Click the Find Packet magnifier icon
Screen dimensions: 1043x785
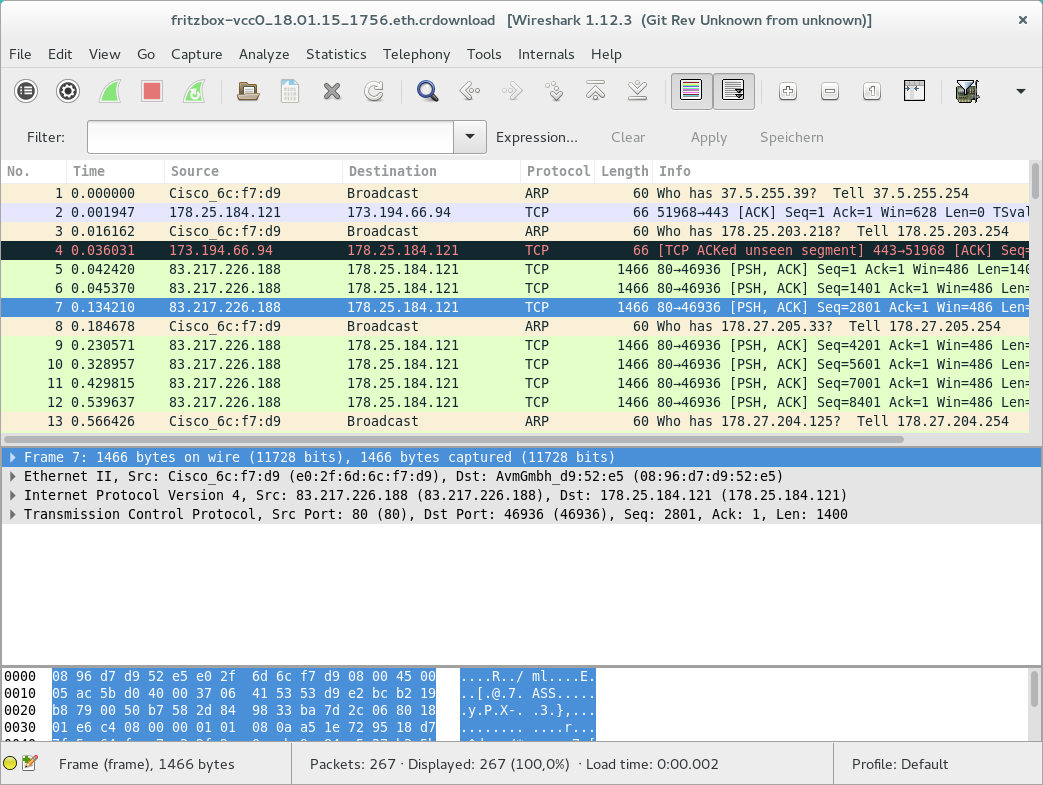coord(428,92)
